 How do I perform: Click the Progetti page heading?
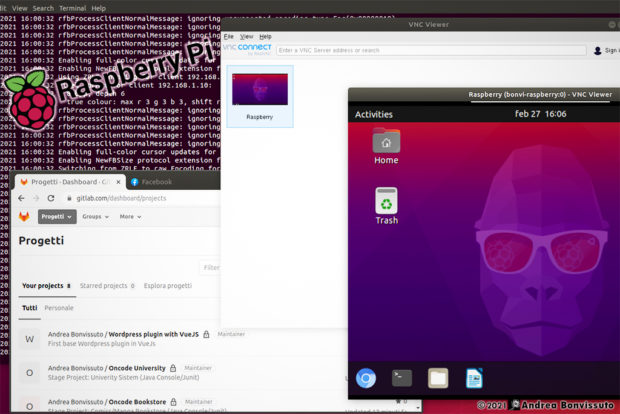[x=41, y=240]
